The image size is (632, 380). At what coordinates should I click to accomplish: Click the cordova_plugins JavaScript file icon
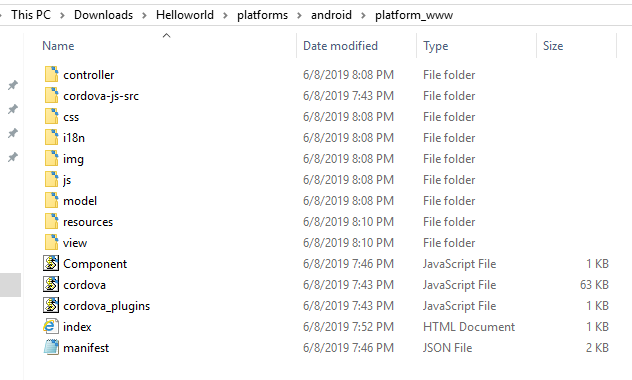(x=51, y=305)
